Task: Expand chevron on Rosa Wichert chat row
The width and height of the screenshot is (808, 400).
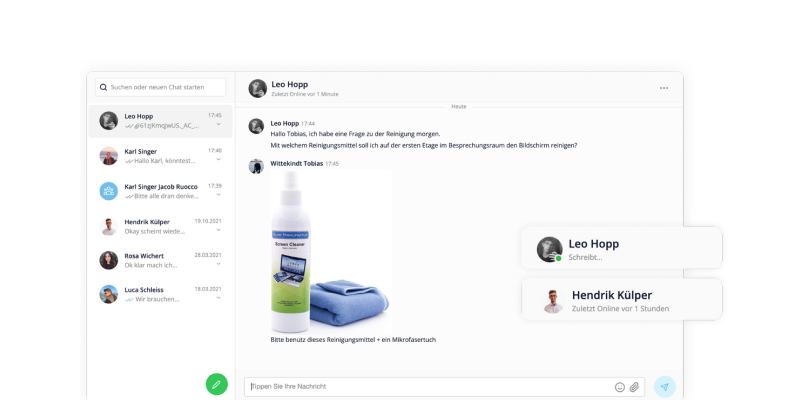Action: coord(218,264)
